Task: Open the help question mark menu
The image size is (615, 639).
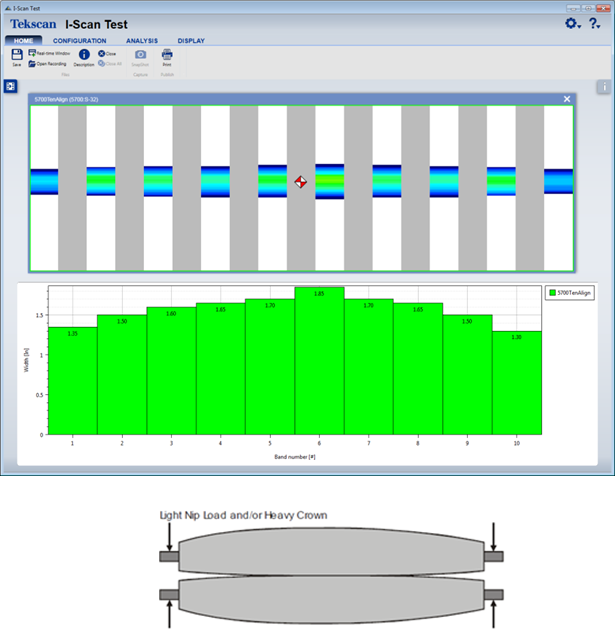Action: click(x=596, y=24)
